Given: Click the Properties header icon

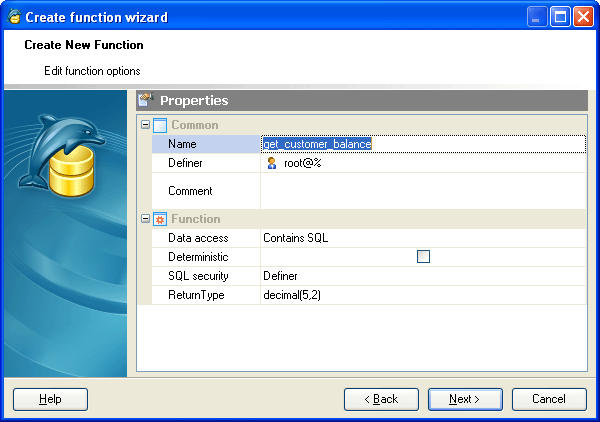Looking at the screenshot, I should (x=146, y=100).
